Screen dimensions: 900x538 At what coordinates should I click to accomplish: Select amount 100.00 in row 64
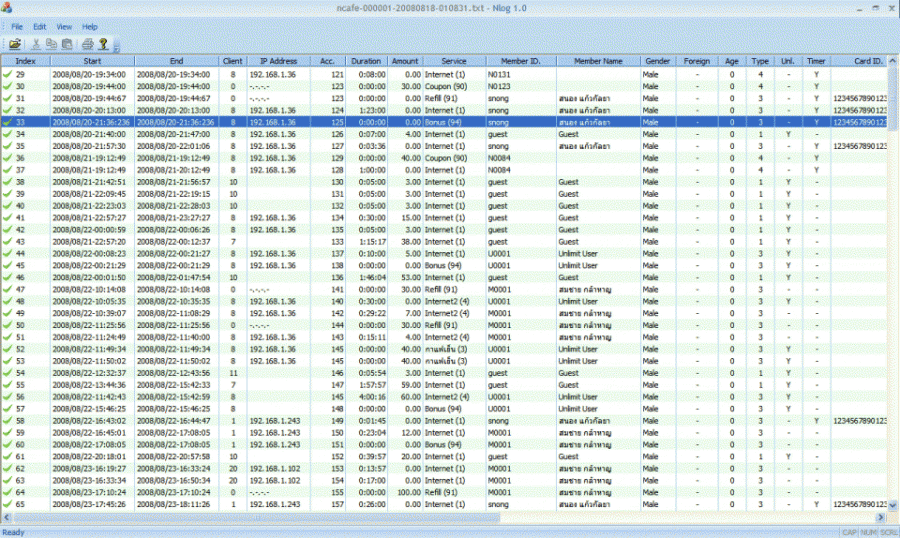(x=409, y=492)
